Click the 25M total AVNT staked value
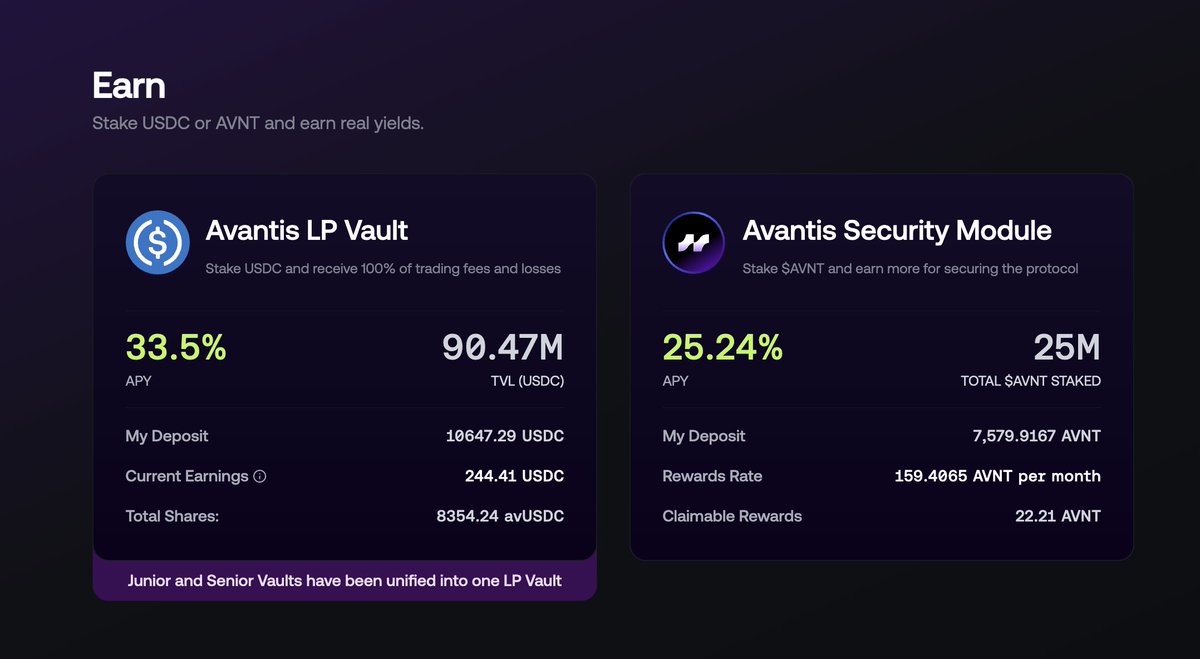Image resolution: width=1200 pixels, height=659 pixels. (x=1066, y=347)
